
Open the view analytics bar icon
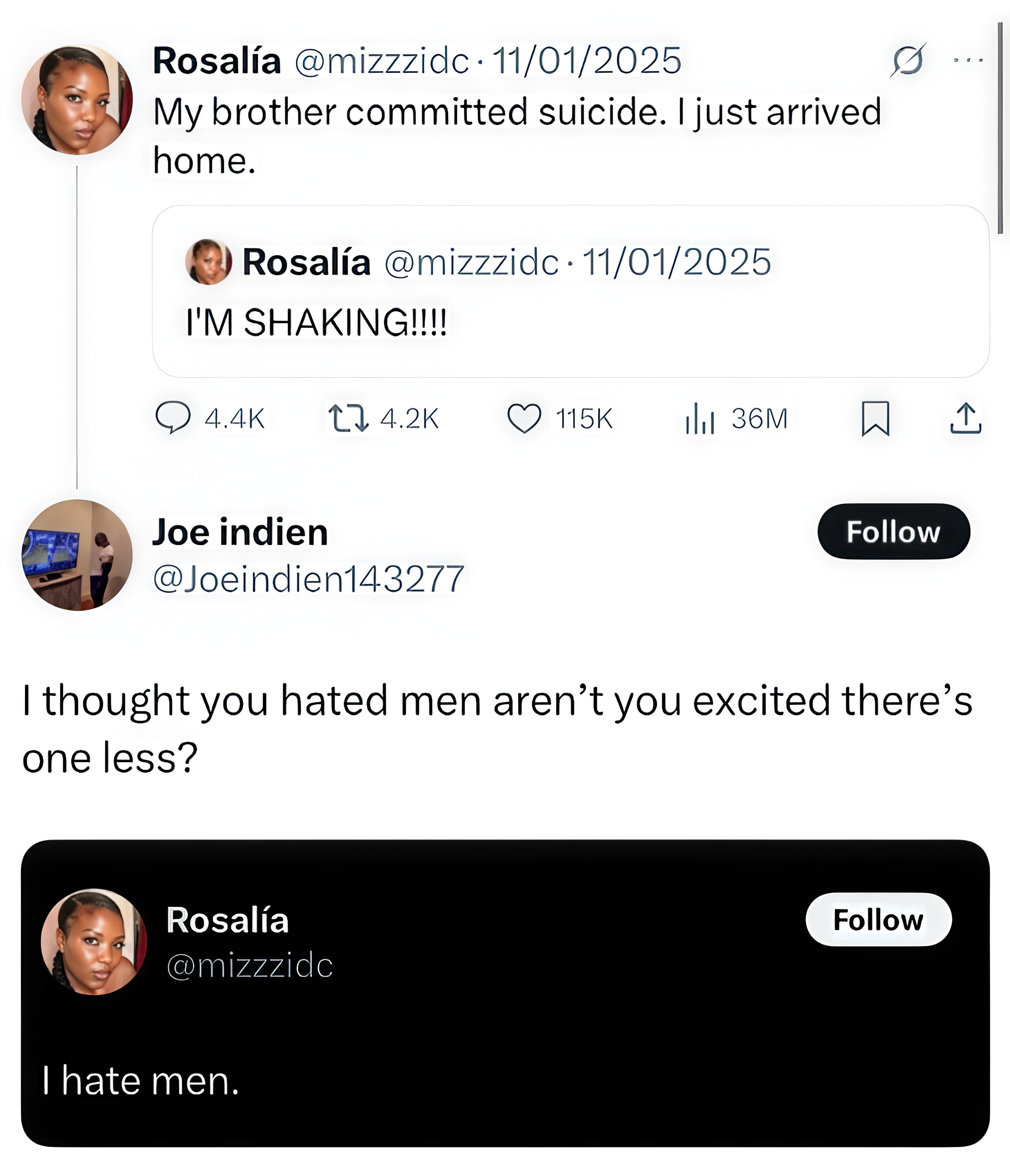click(699, 419)
